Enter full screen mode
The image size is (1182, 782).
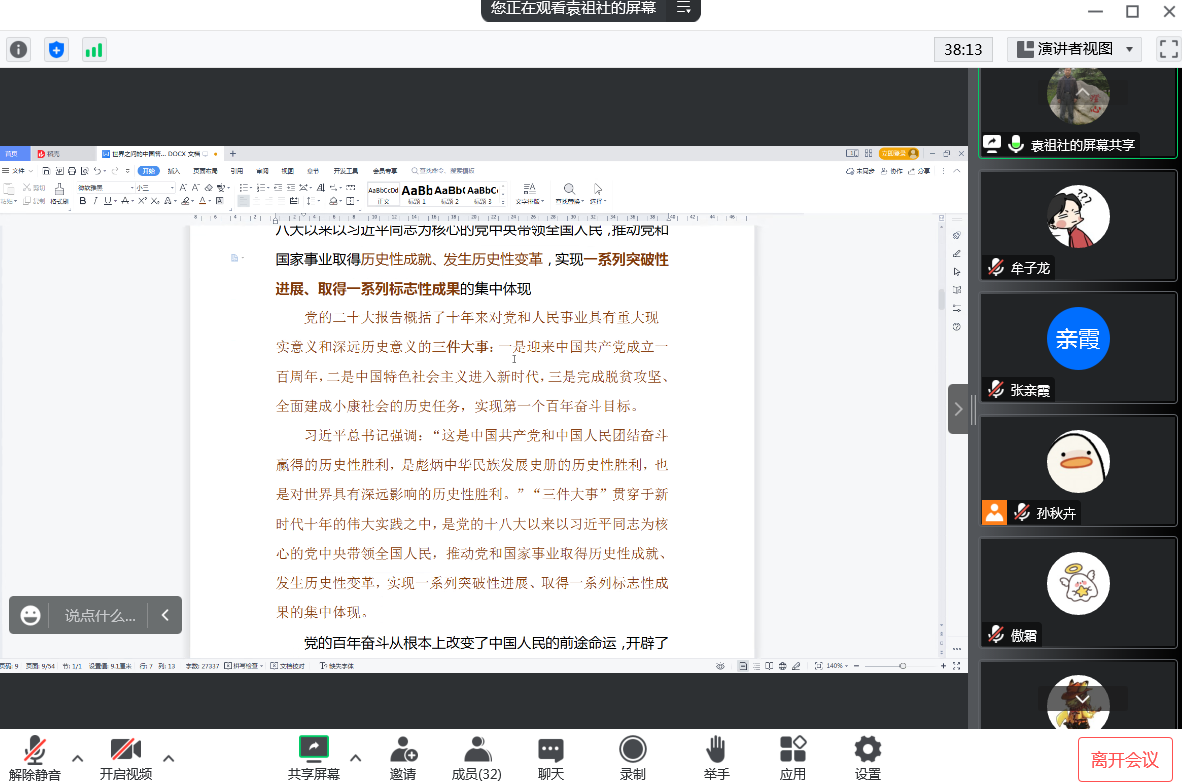(1168, 48)
